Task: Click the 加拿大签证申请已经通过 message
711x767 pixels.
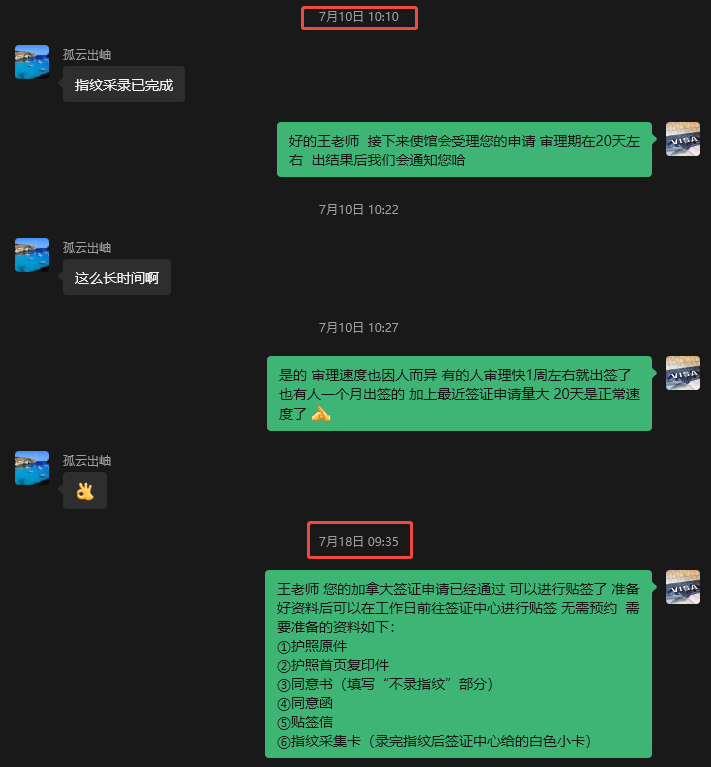Action: pyautogui.click(x=458, y=664)
